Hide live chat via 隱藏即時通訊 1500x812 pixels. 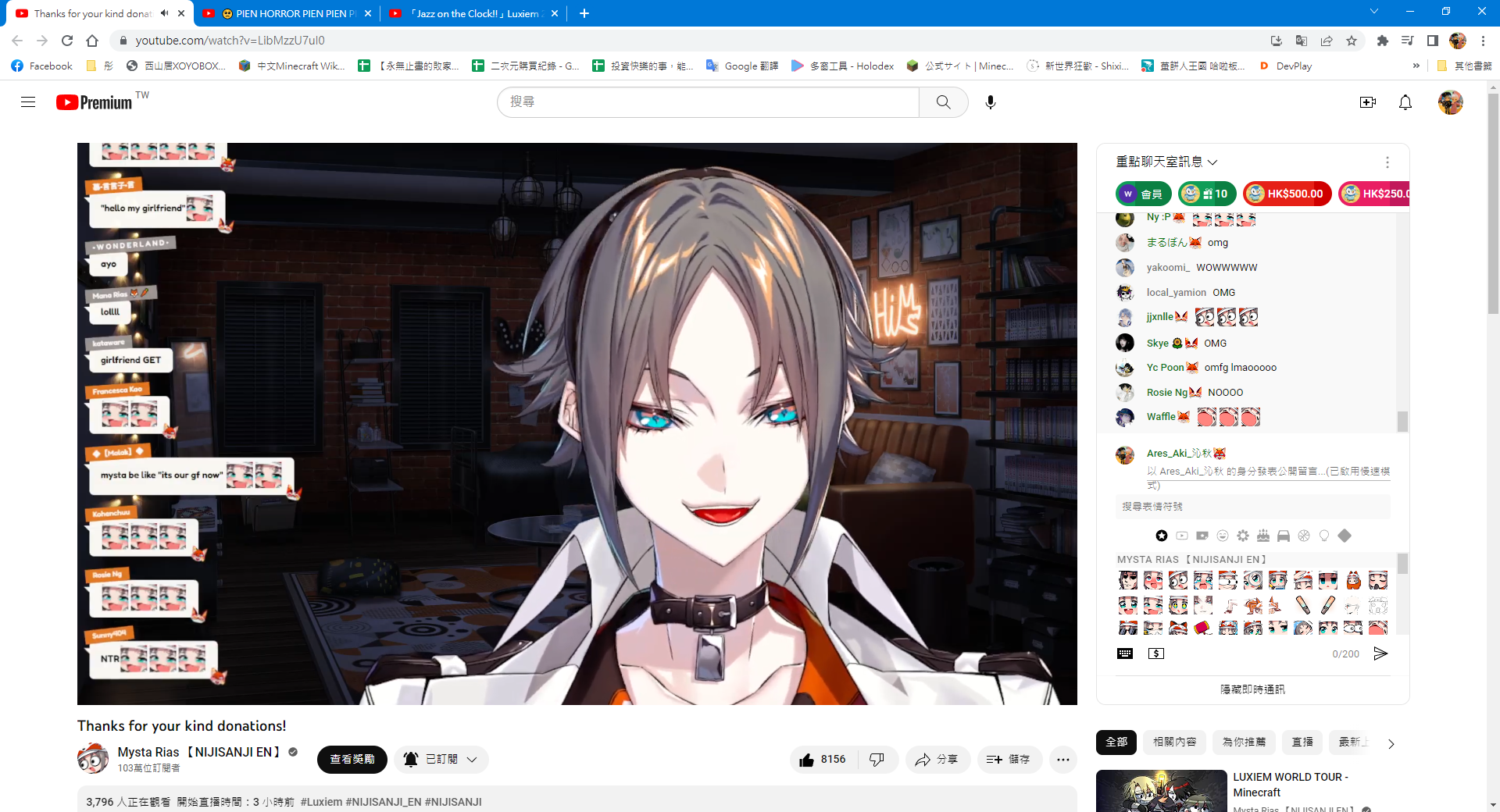click(x=1252, y=689)
